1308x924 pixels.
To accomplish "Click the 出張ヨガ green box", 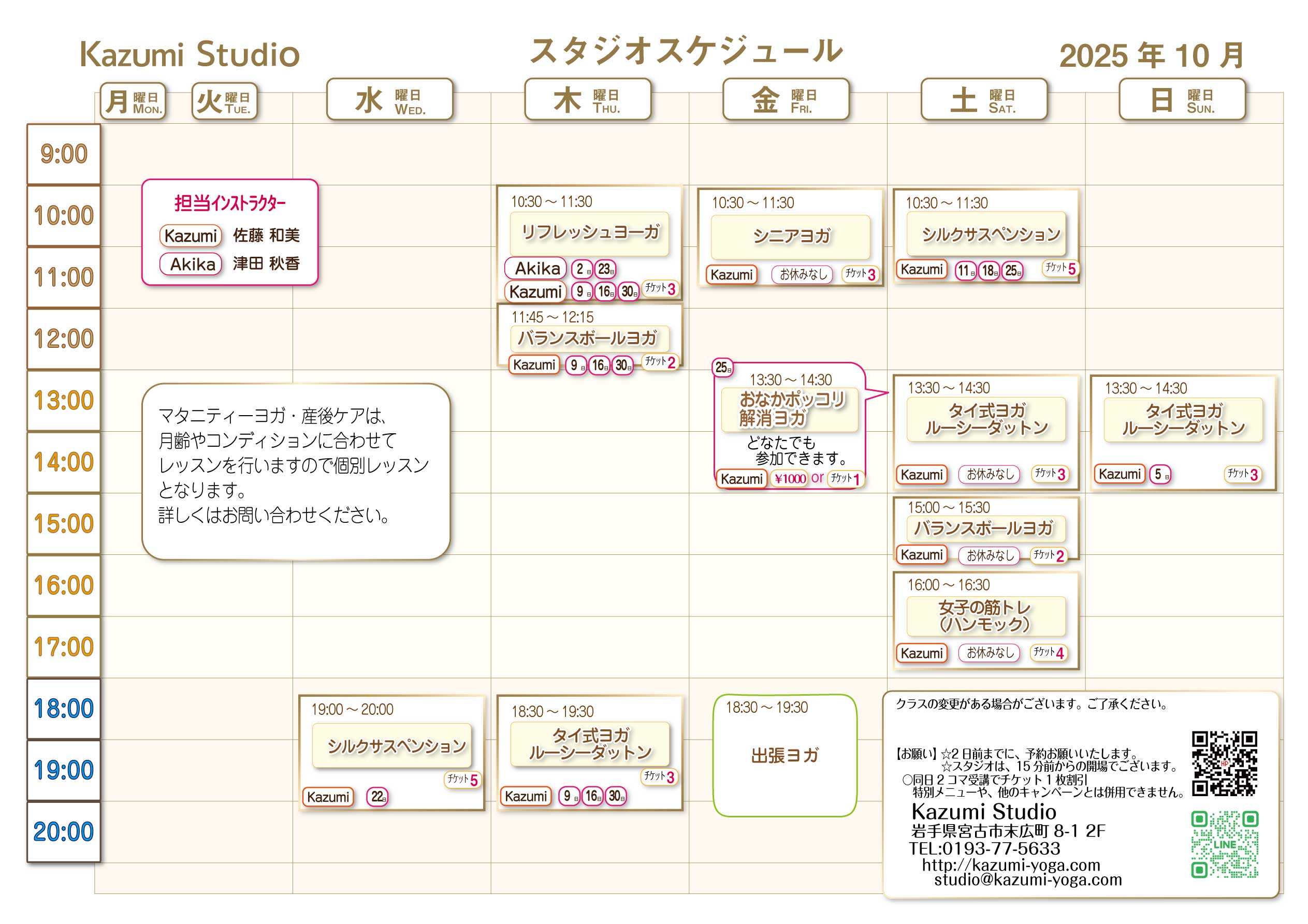I will pyautogui.click(x=784, y=755).
